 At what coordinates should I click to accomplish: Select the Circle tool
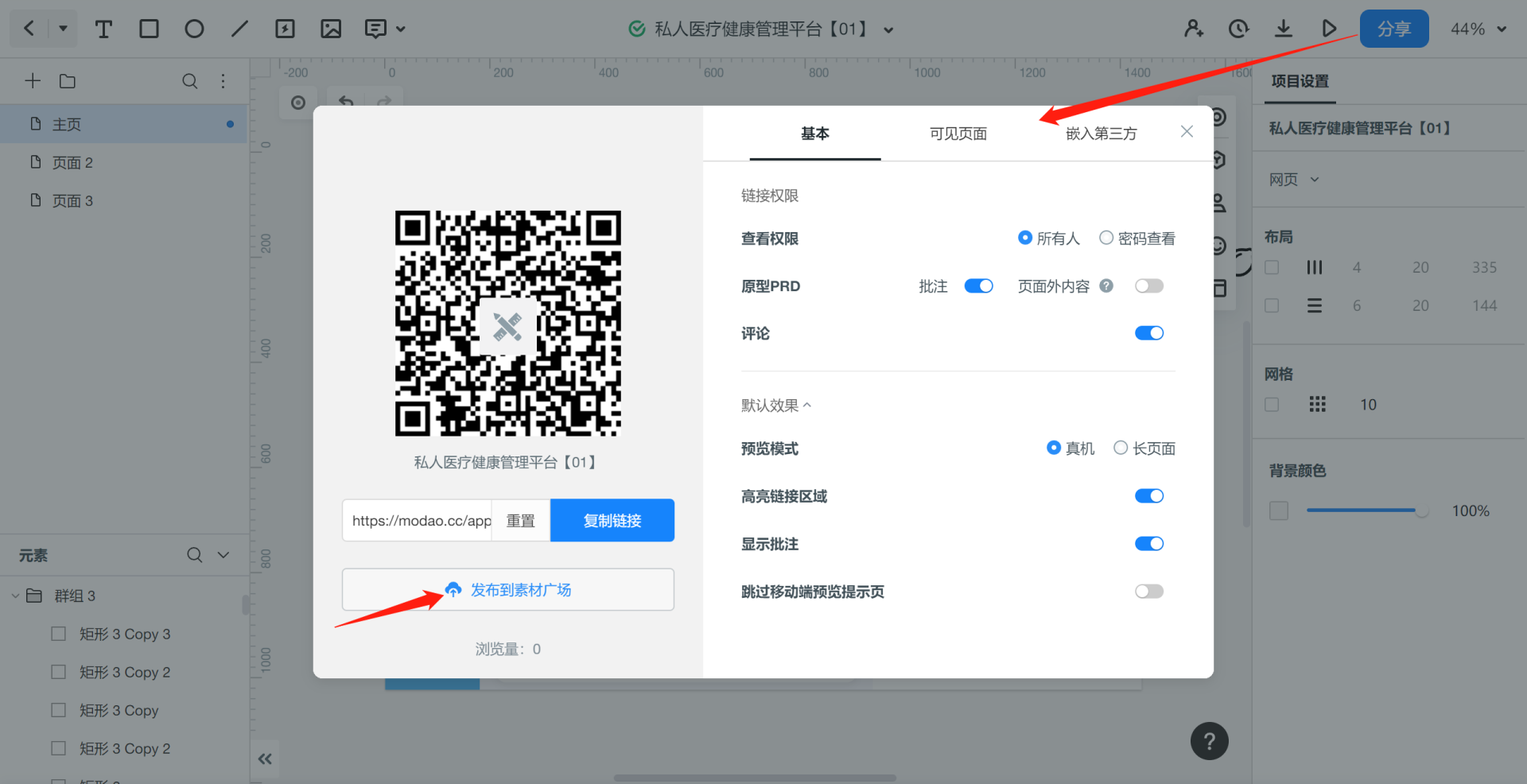pyautogui.click(x=194, y=29)
